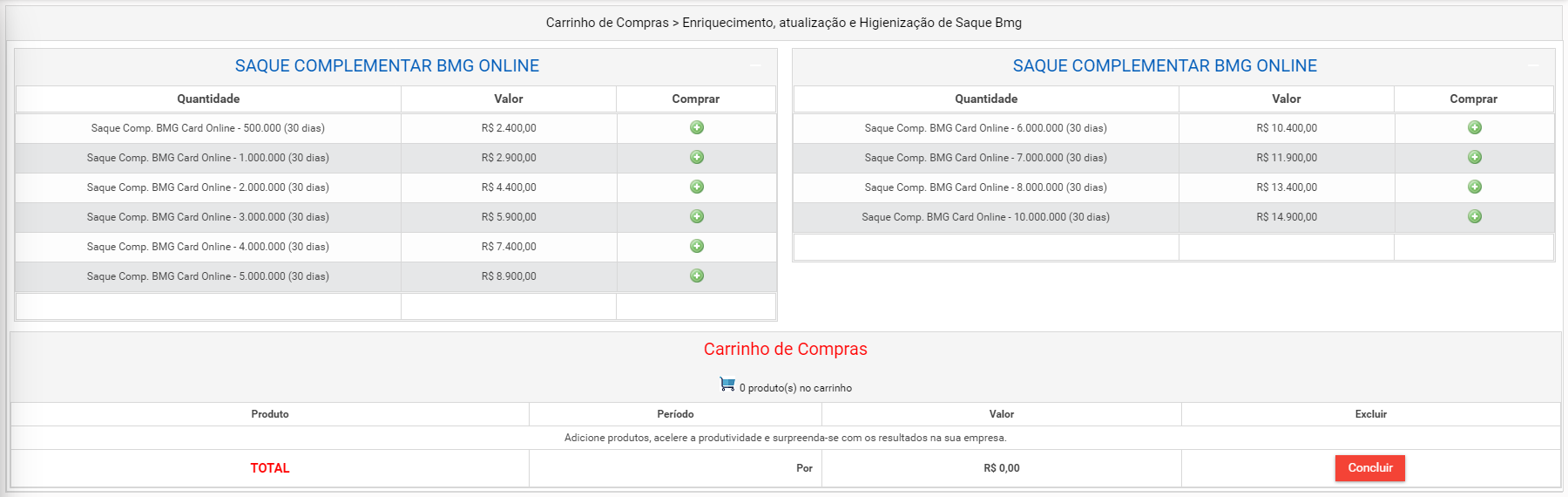Click green plus for 7.000.000 package
The height and width of the screenshot is (497, 1568).
tap(1475, 157)
